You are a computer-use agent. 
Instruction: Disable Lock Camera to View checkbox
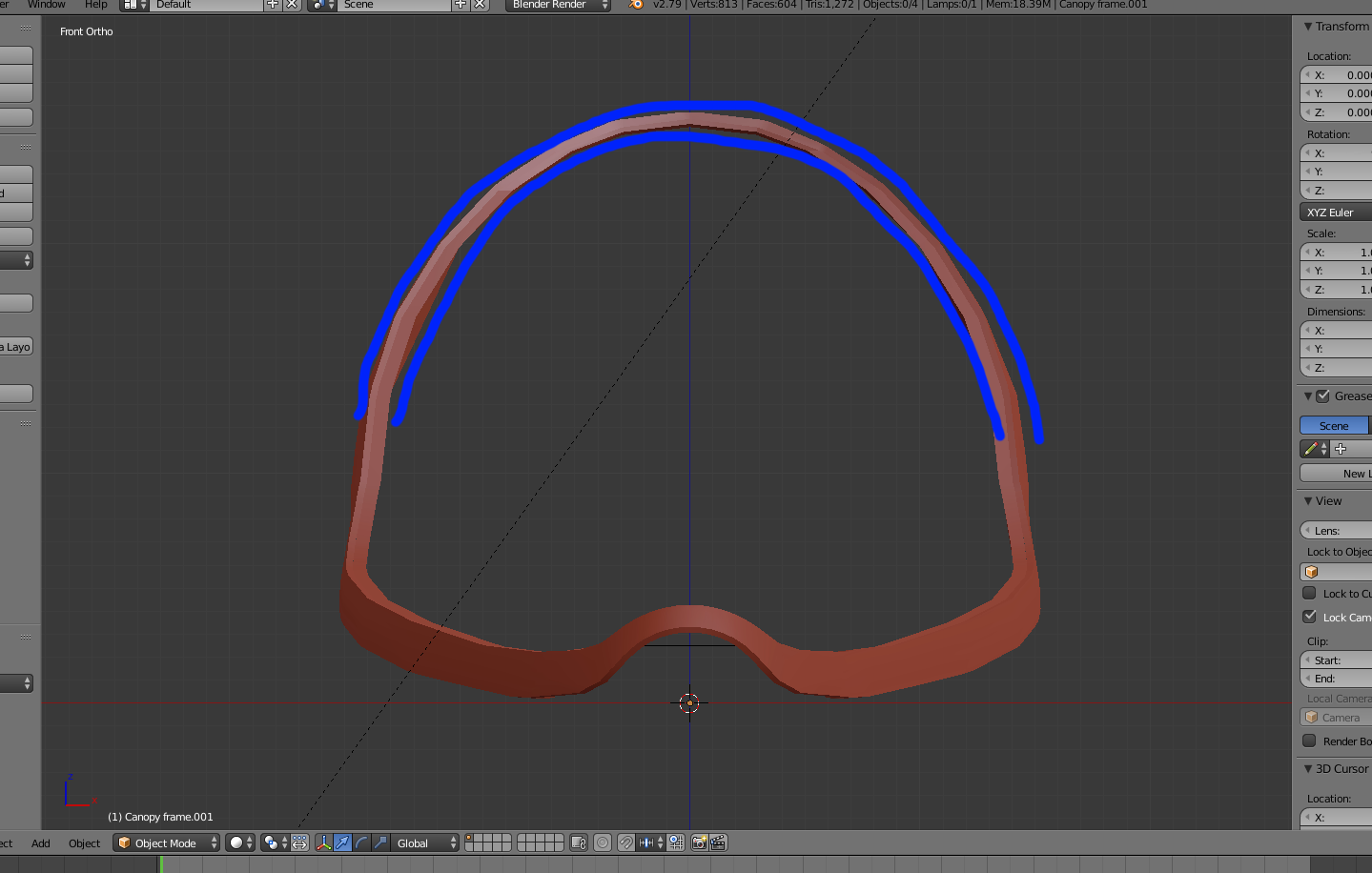coord(1310,617)
